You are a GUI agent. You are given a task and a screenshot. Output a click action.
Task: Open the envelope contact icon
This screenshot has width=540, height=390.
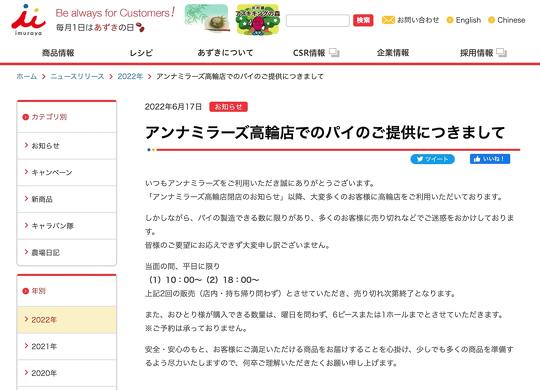click(388, 20)
